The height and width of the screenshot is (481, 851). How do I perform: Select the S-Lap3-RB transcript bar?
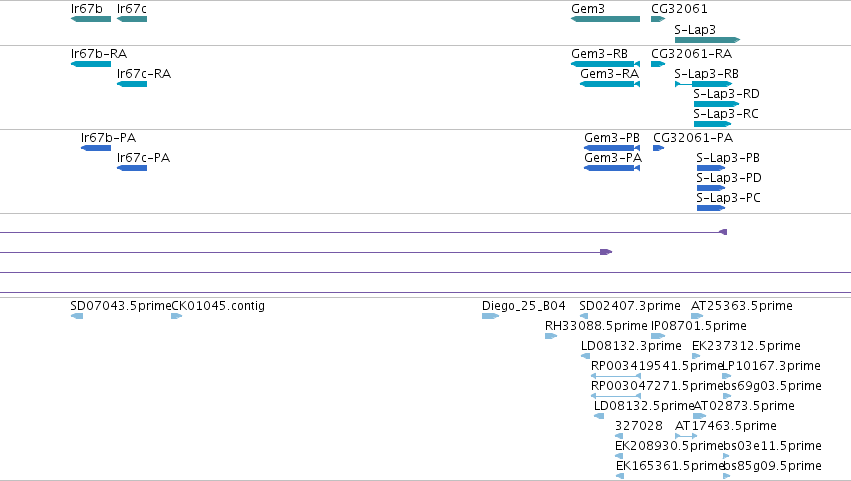click(x=703, y=84)
